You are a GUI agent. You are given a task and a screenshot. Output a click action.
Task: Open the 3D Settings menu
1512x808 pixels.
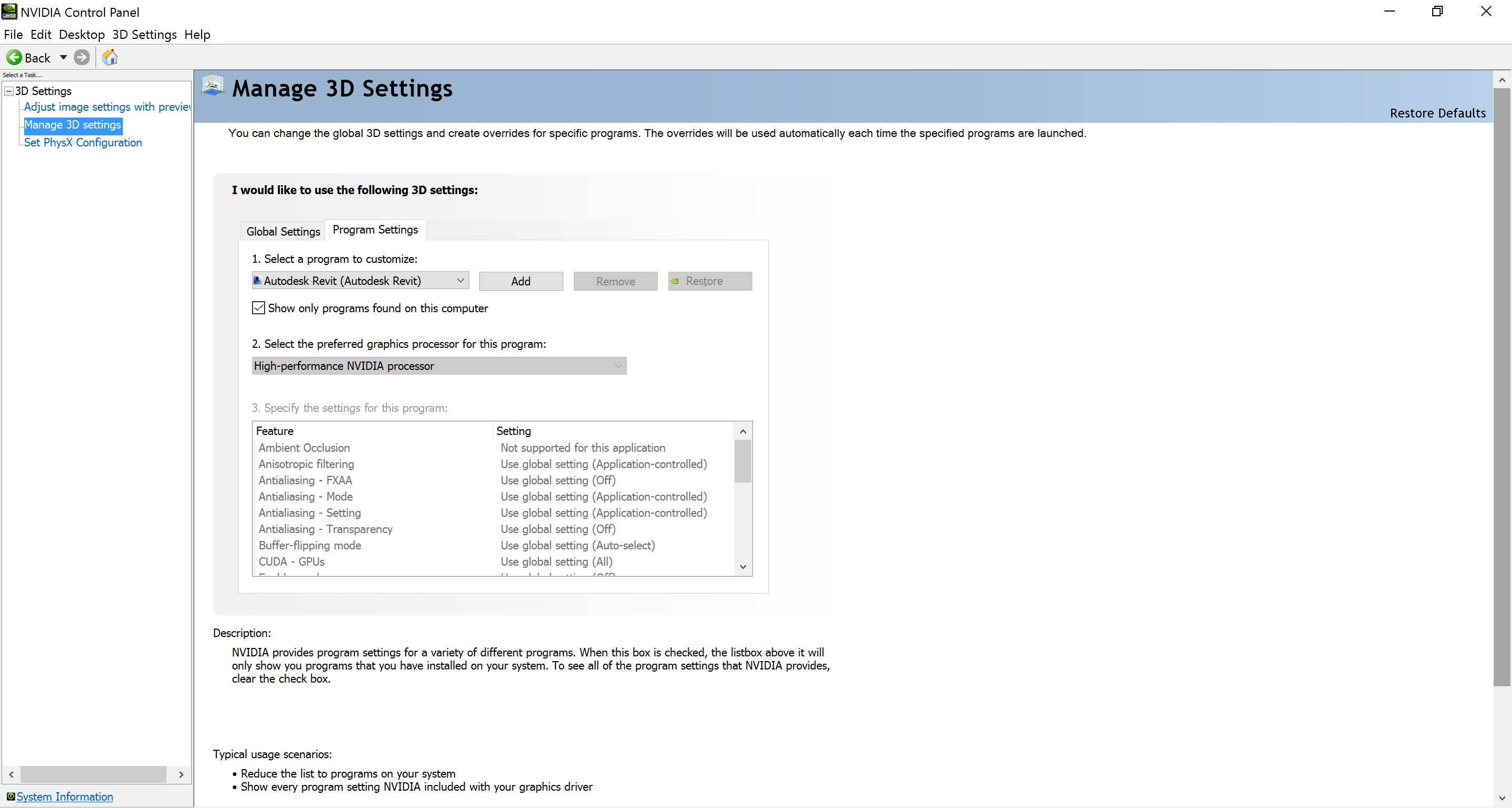pos(144,35)
